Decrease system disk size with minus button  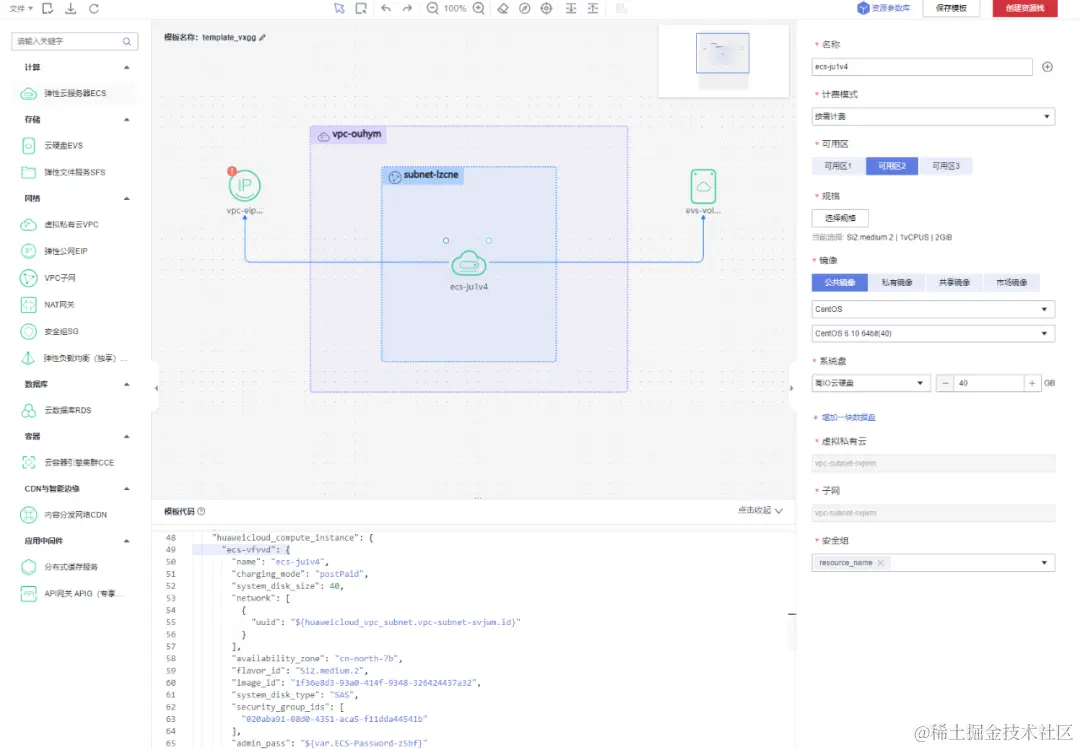pos(945,383)
